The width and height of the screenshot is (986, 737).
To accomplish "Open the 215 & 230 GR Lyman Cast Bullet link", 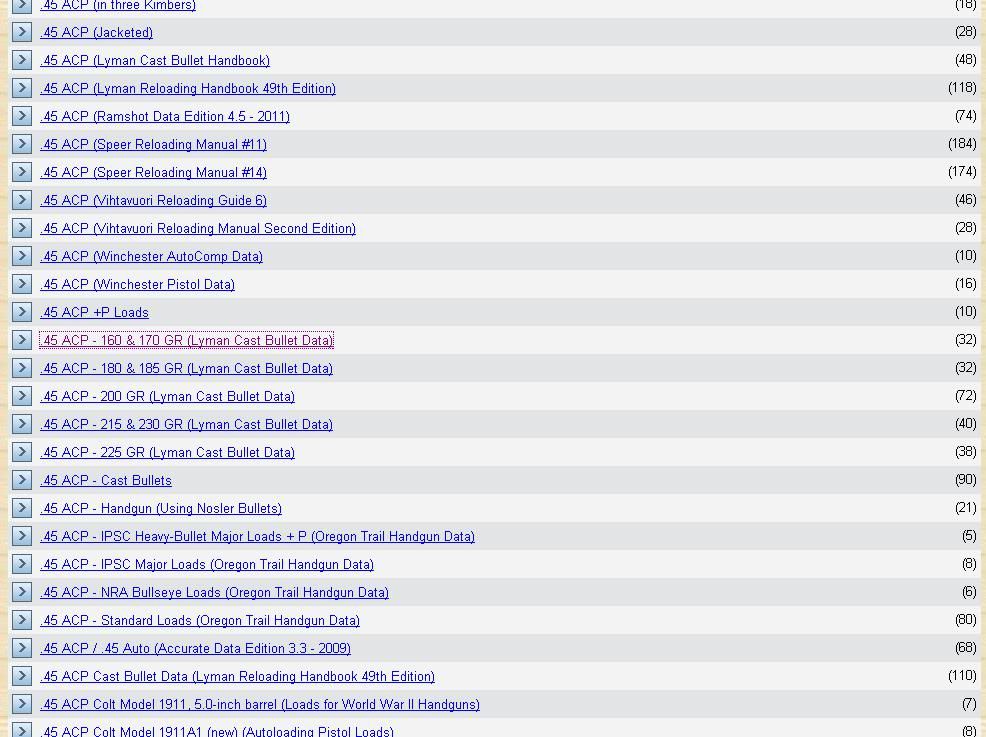I will pos(186,424).
